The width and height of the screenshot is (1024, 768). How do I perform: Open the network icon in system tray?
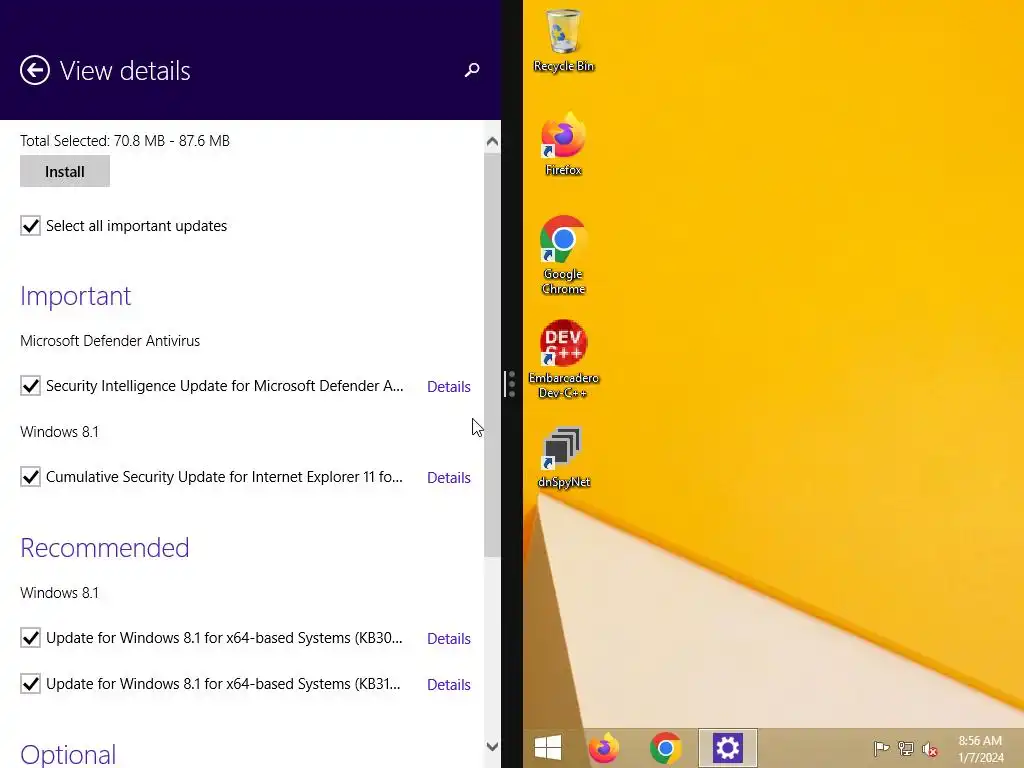[906, 748]
